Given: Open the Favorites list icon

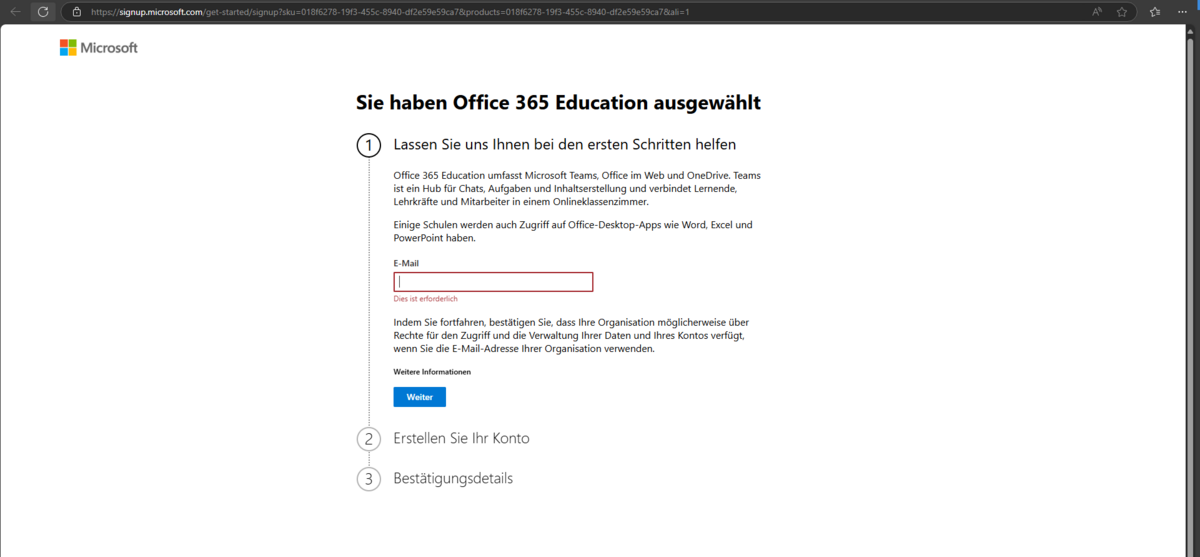Looking at the screenshot, I should pos(1155,12).
